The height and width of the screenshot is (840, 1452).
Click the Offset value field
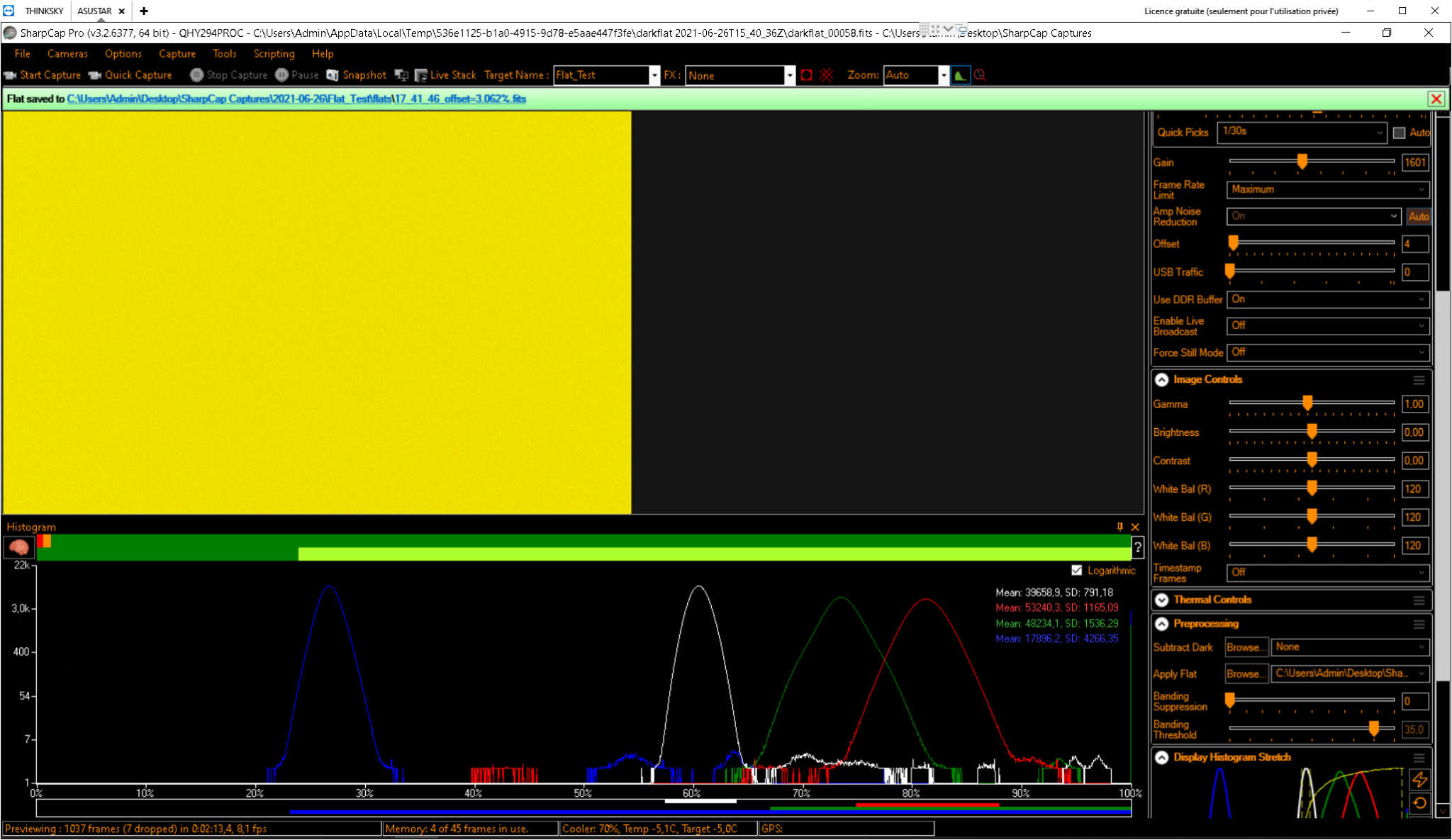1415,244
